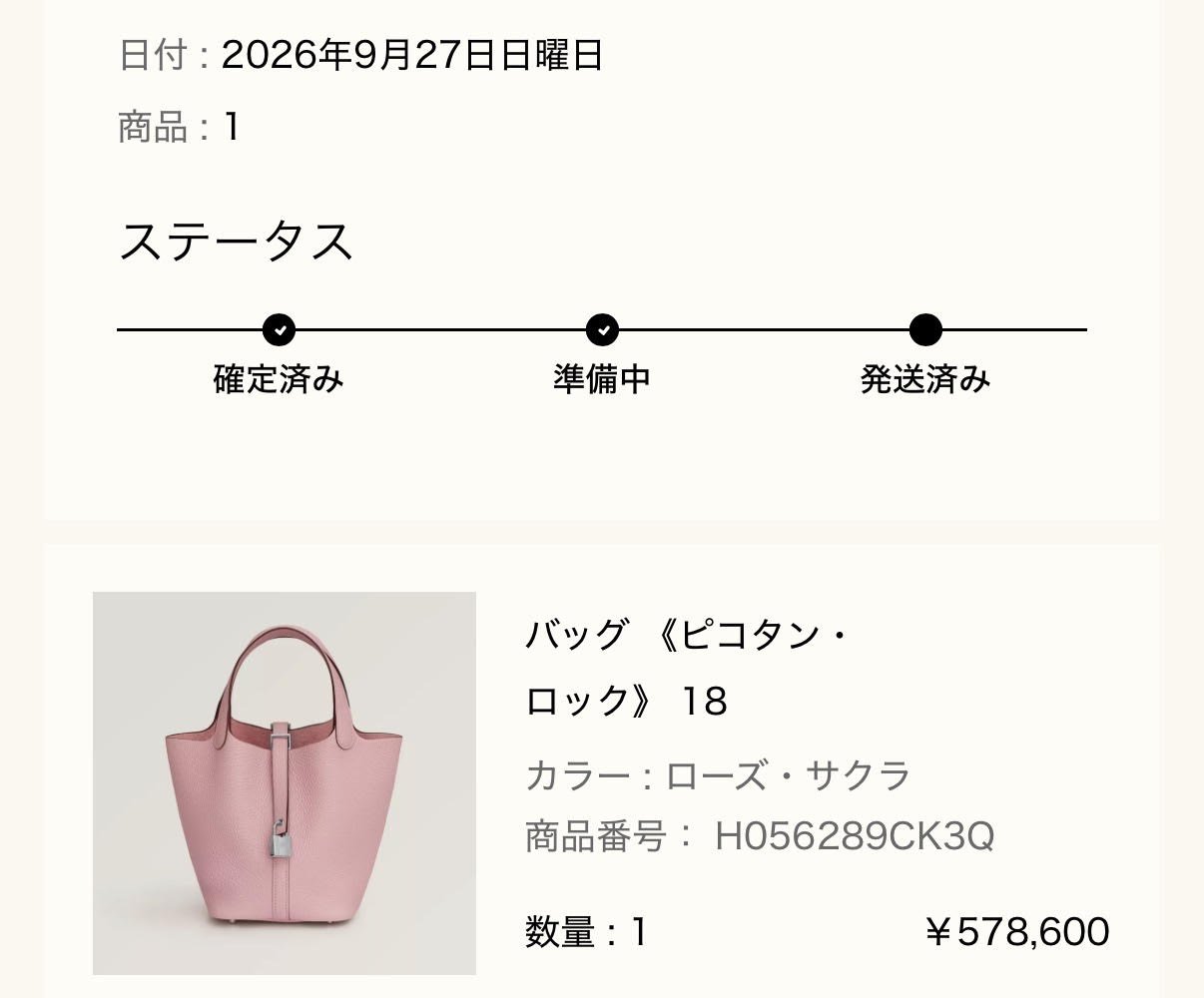
Task: Select the 発送済み status label
Action: point(925,379)
